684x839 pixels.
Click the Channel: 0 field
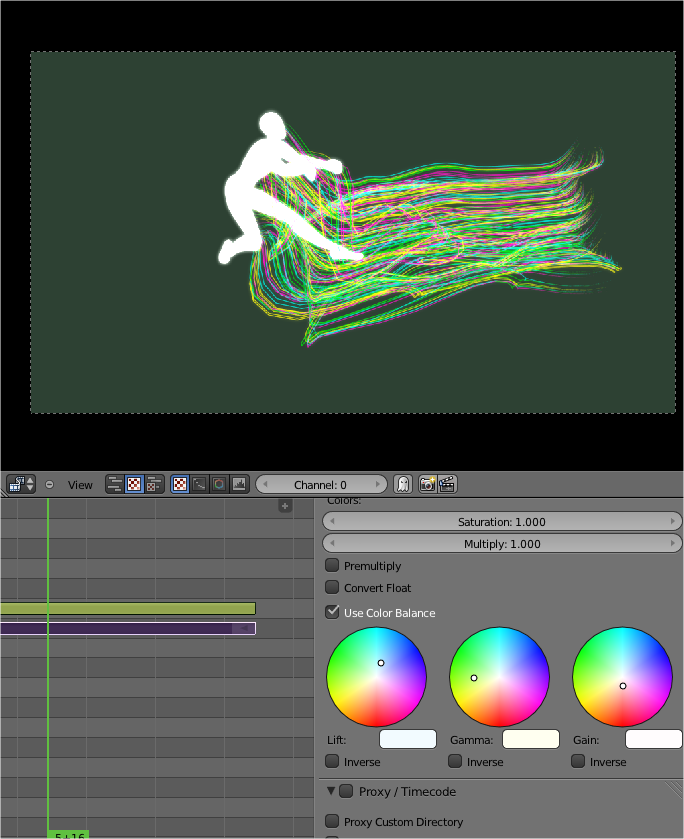pos(321,485)
